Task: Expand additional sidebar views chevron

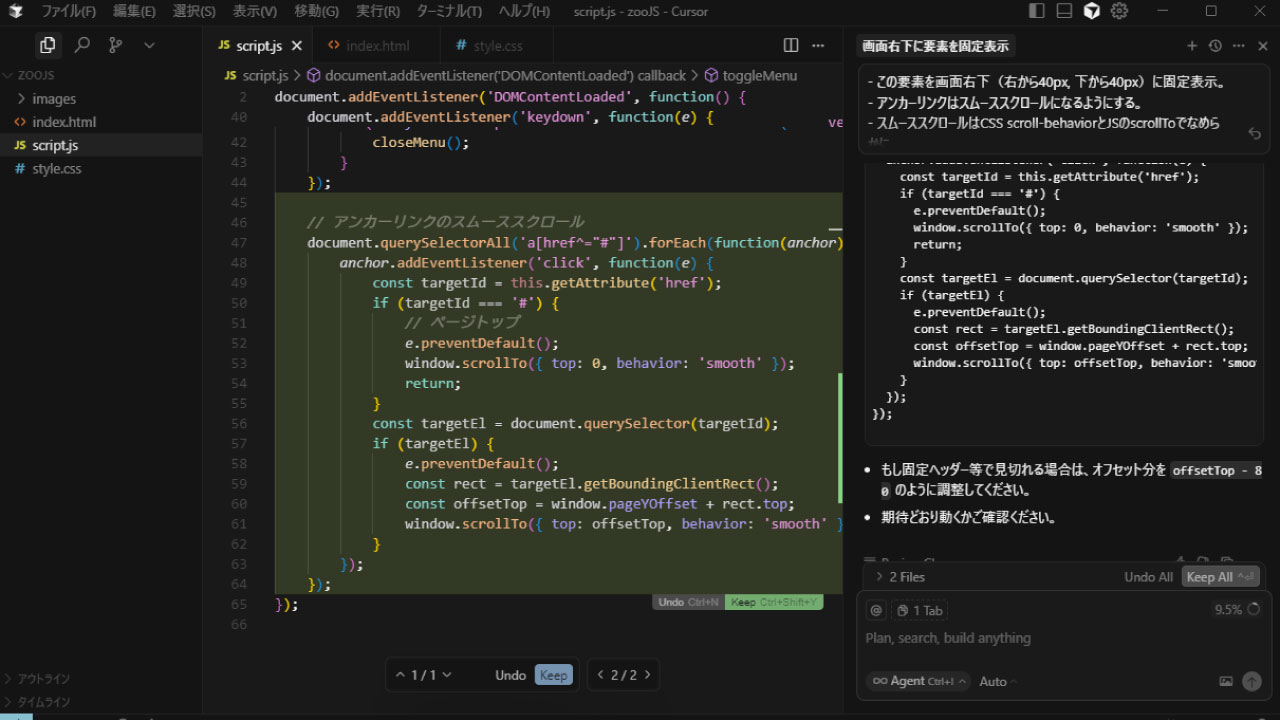Action: (149, 45)
